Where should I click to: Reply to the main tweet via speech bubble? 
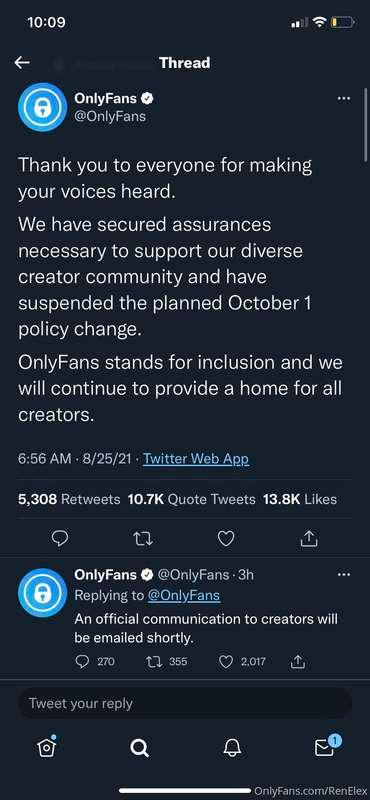click(60, 539)
